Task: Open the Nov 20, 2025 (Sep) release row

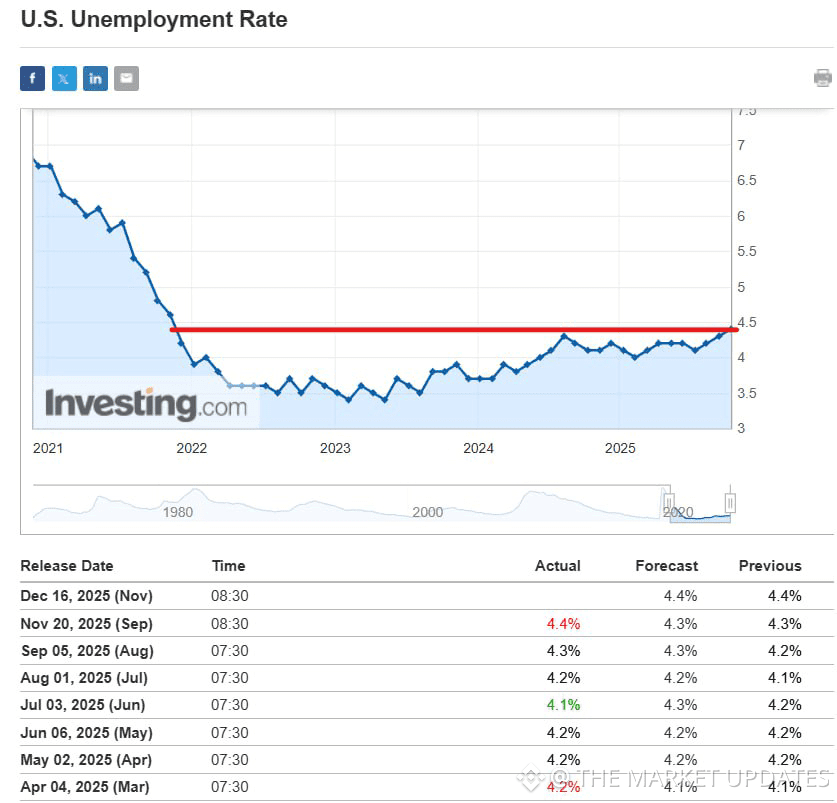Action: click(x=427, y=624)
